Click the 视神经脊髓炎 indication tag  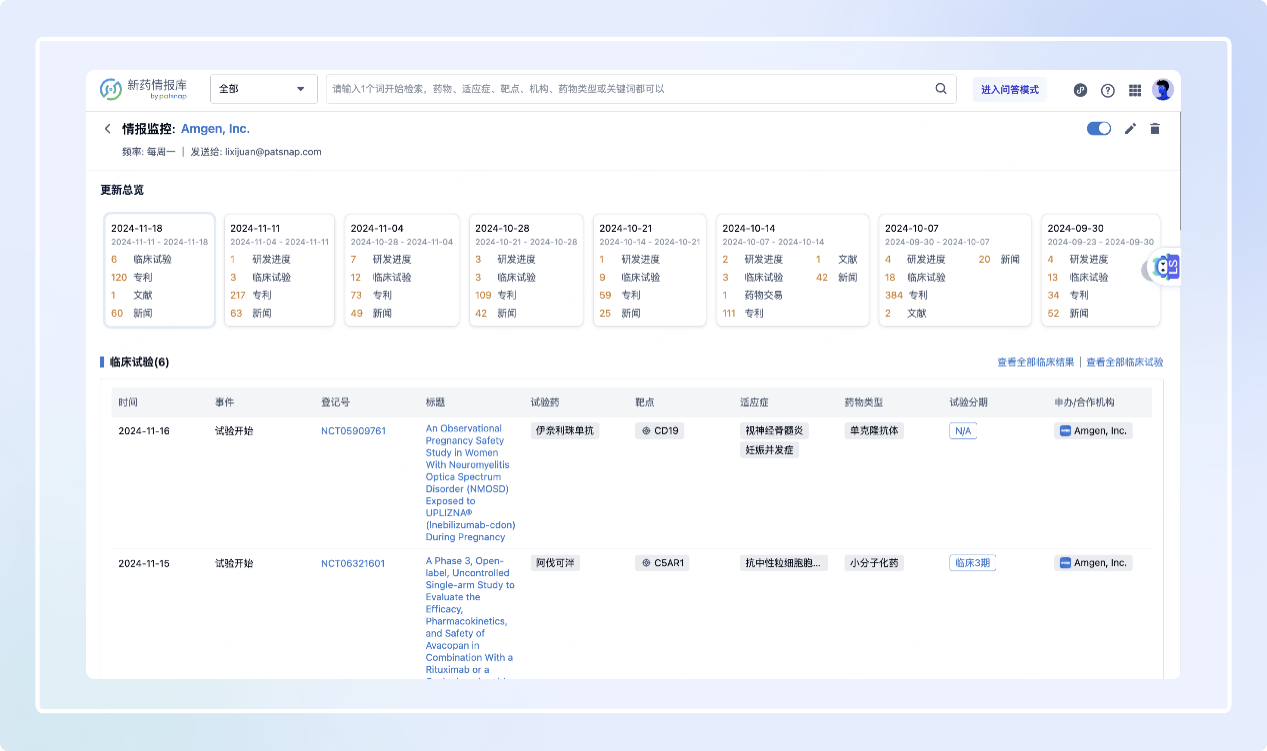click(775, 431)
